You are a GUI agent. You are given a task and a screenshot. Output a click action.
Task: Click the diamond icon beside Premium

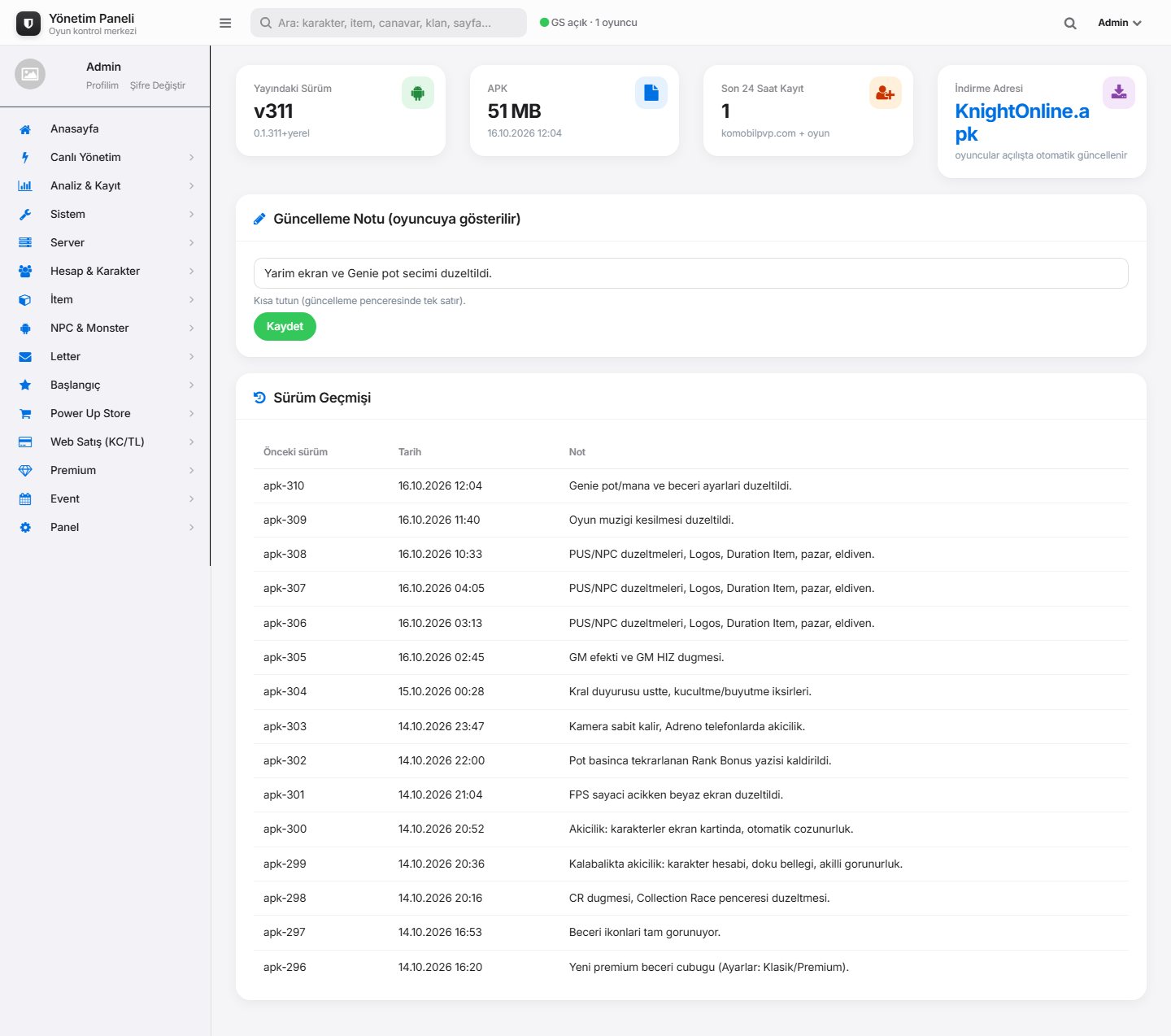(x=25, y=471)
